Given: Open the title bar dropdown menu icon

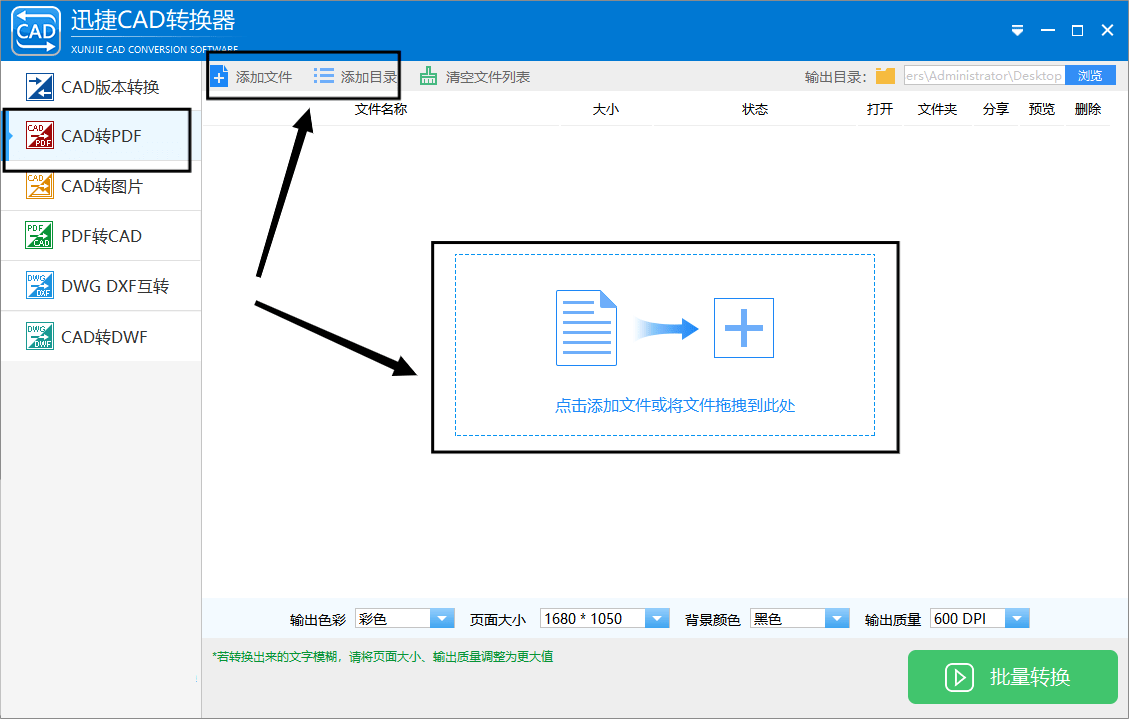Looking at the screenshot, I should (1017, 30).
